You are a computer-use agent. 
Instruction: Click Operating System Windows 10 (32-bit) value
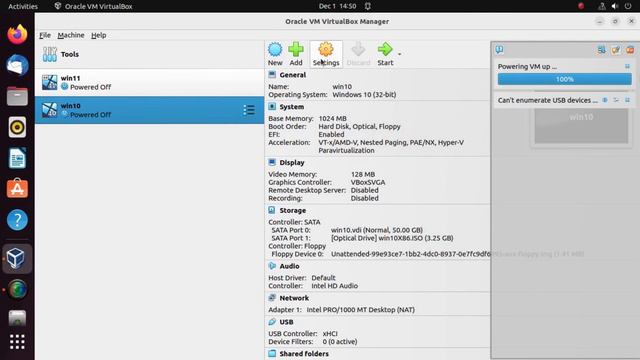point(364,95)
